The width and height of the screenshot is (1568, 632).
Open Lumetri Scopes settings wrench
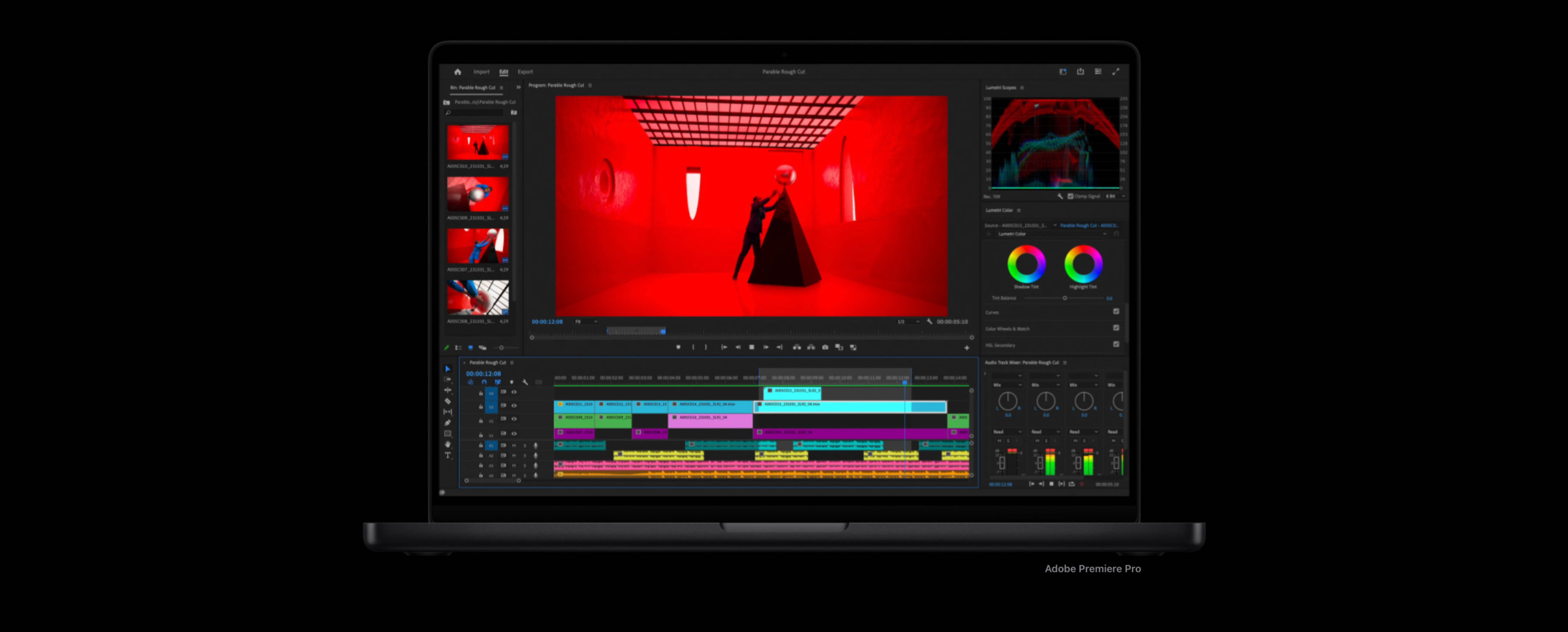pyautogui.click(x=1060, y=197)
